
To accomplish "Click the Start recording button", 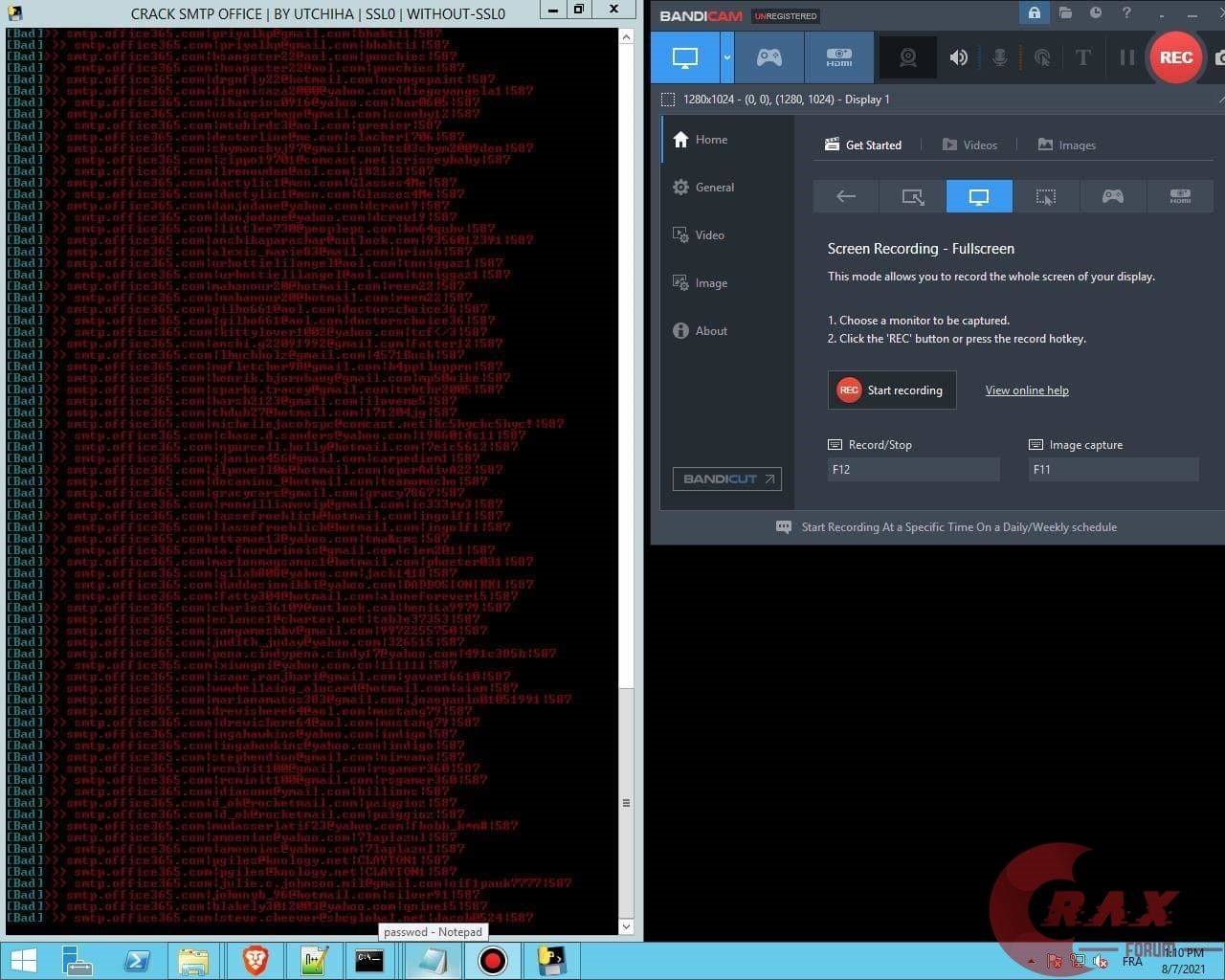I will pos(892,390).
